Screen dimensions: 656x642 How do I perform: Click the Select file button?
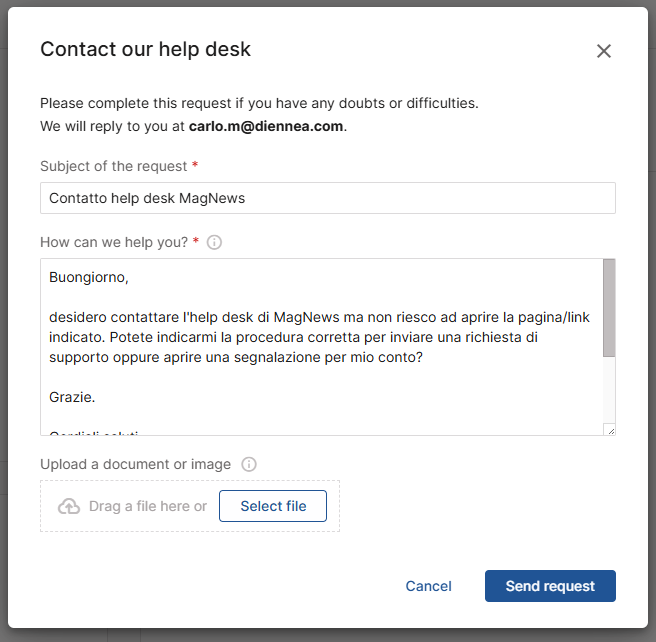pos(273,506)
